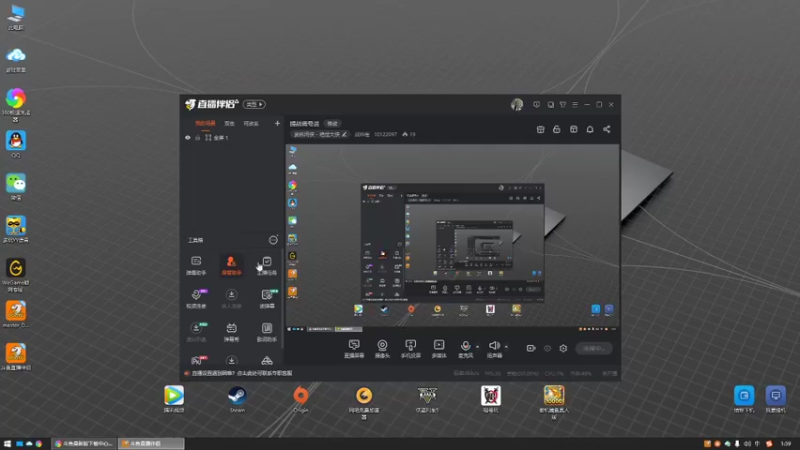This screenshot has height=450, width=800.
Task: Open the 读弹幕 read-danmaku tool
Action: point(267,298)
